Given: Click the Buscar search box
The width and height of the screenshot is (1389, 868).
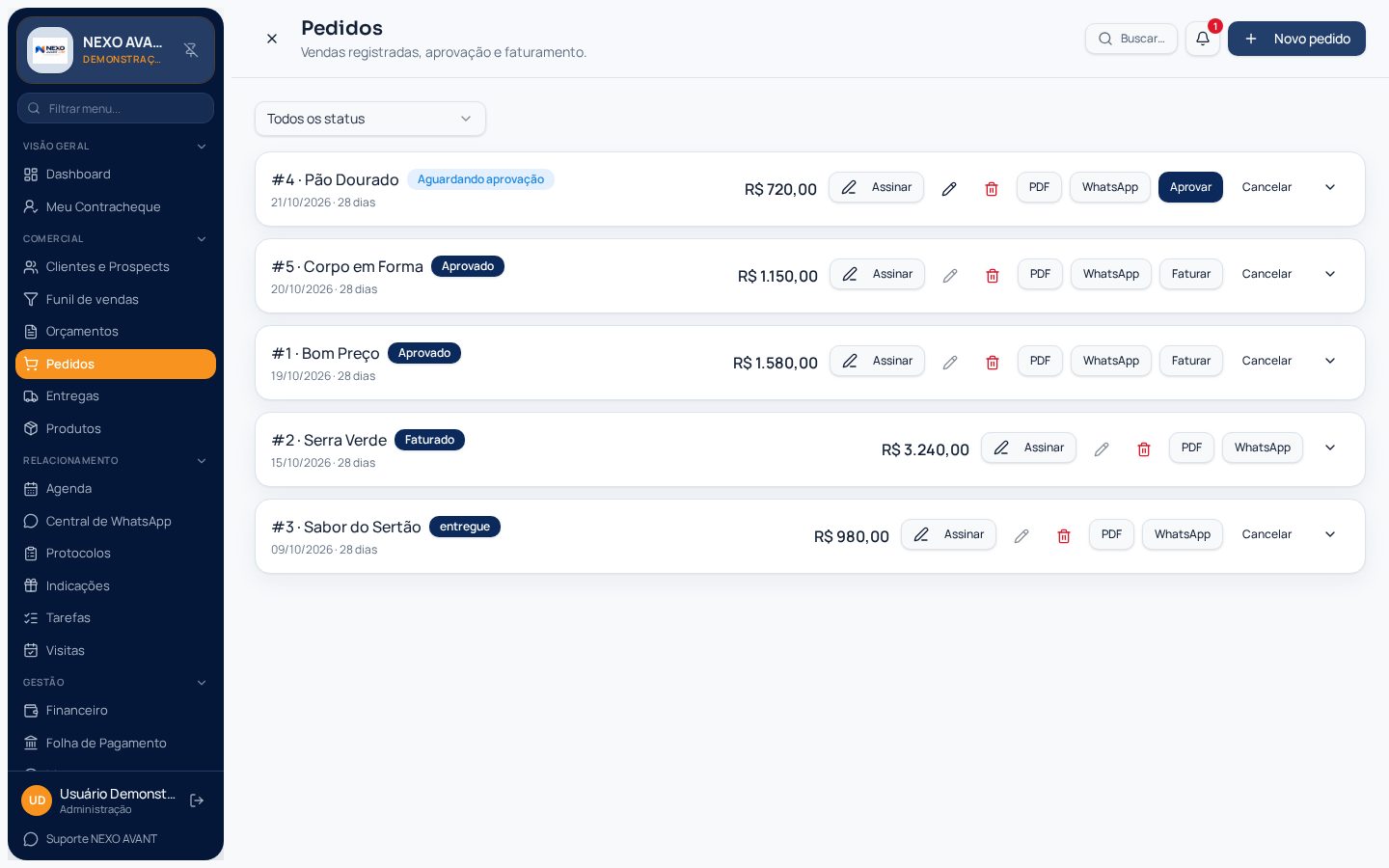Looking at the screenshot, I should coord(1131,39).
